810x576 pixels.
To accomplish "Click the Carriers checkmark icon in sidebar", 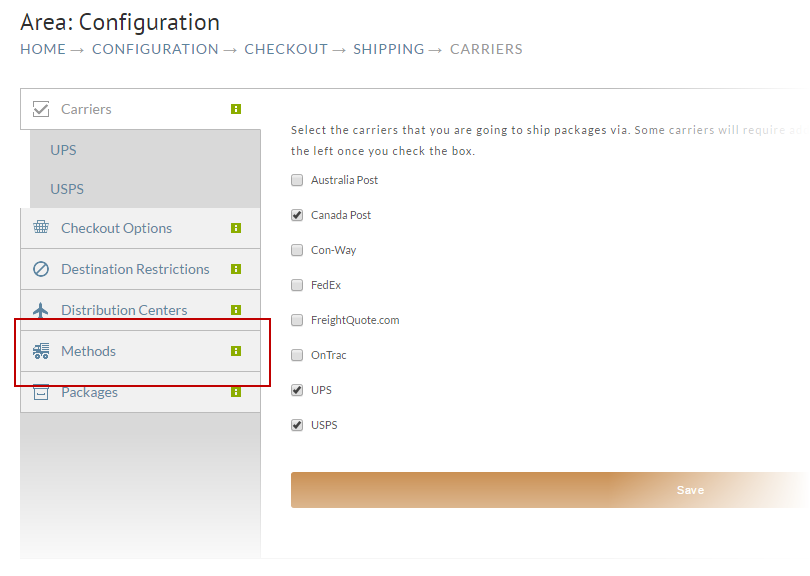I will [41, 109].
